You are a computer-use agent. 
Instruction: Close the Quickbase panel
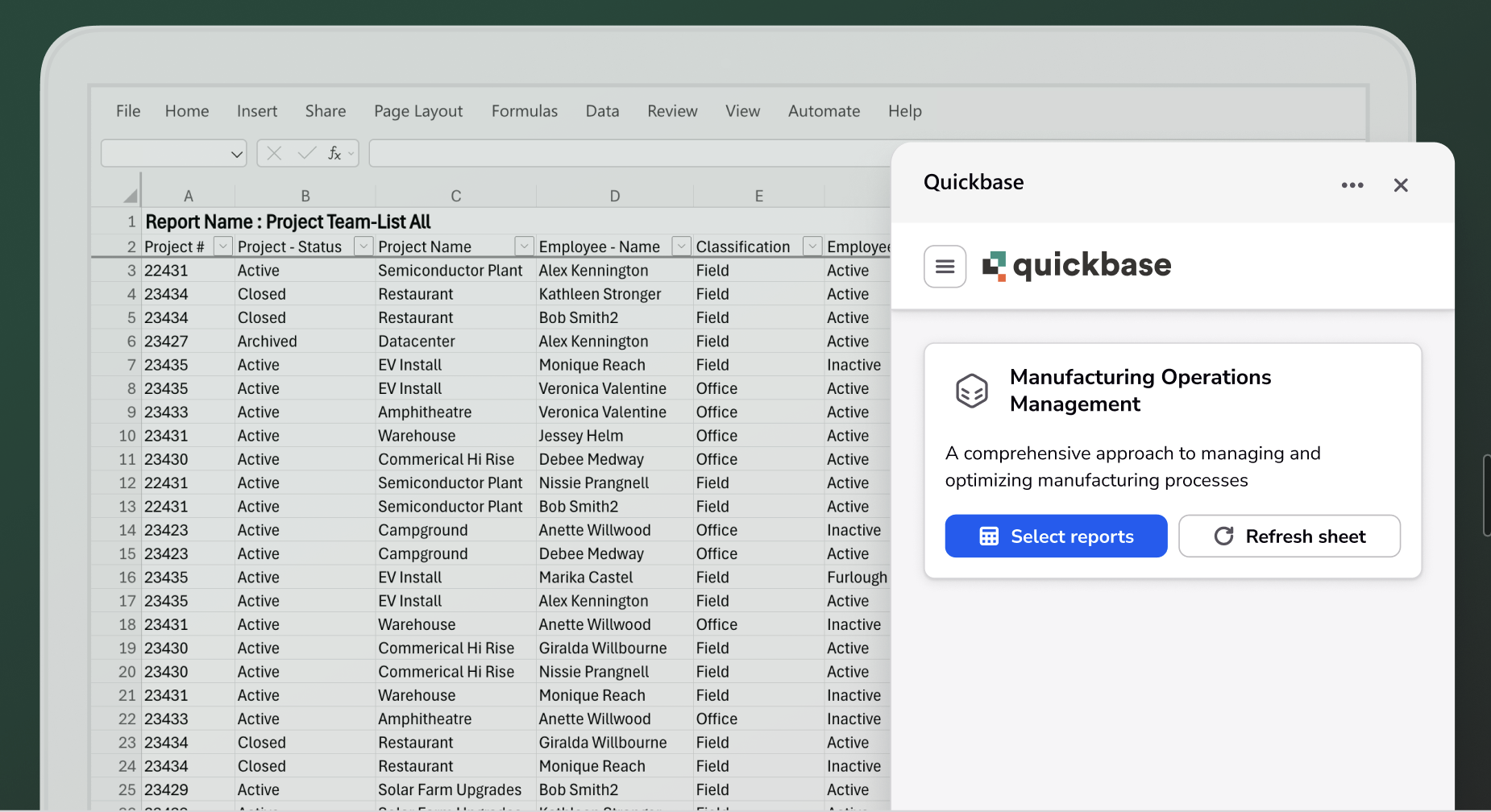1401,185
